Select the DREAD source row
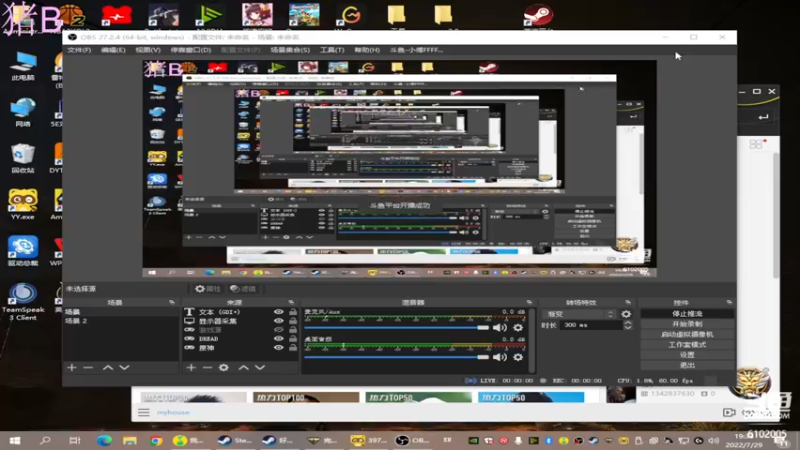Viewport: 800px width, 450px height. tap(240, 339)
